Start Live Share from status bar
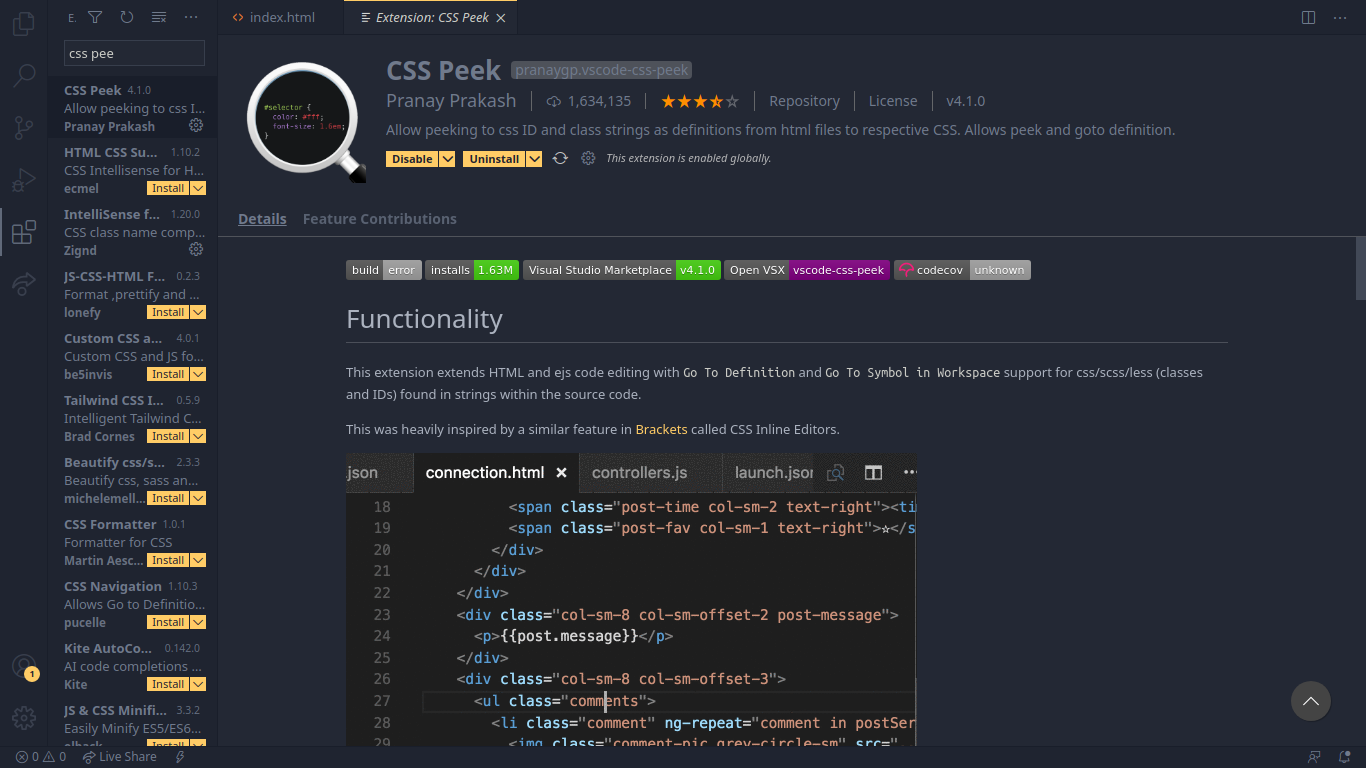Viewport: 1366px width, 768px height. coord(120,757)
